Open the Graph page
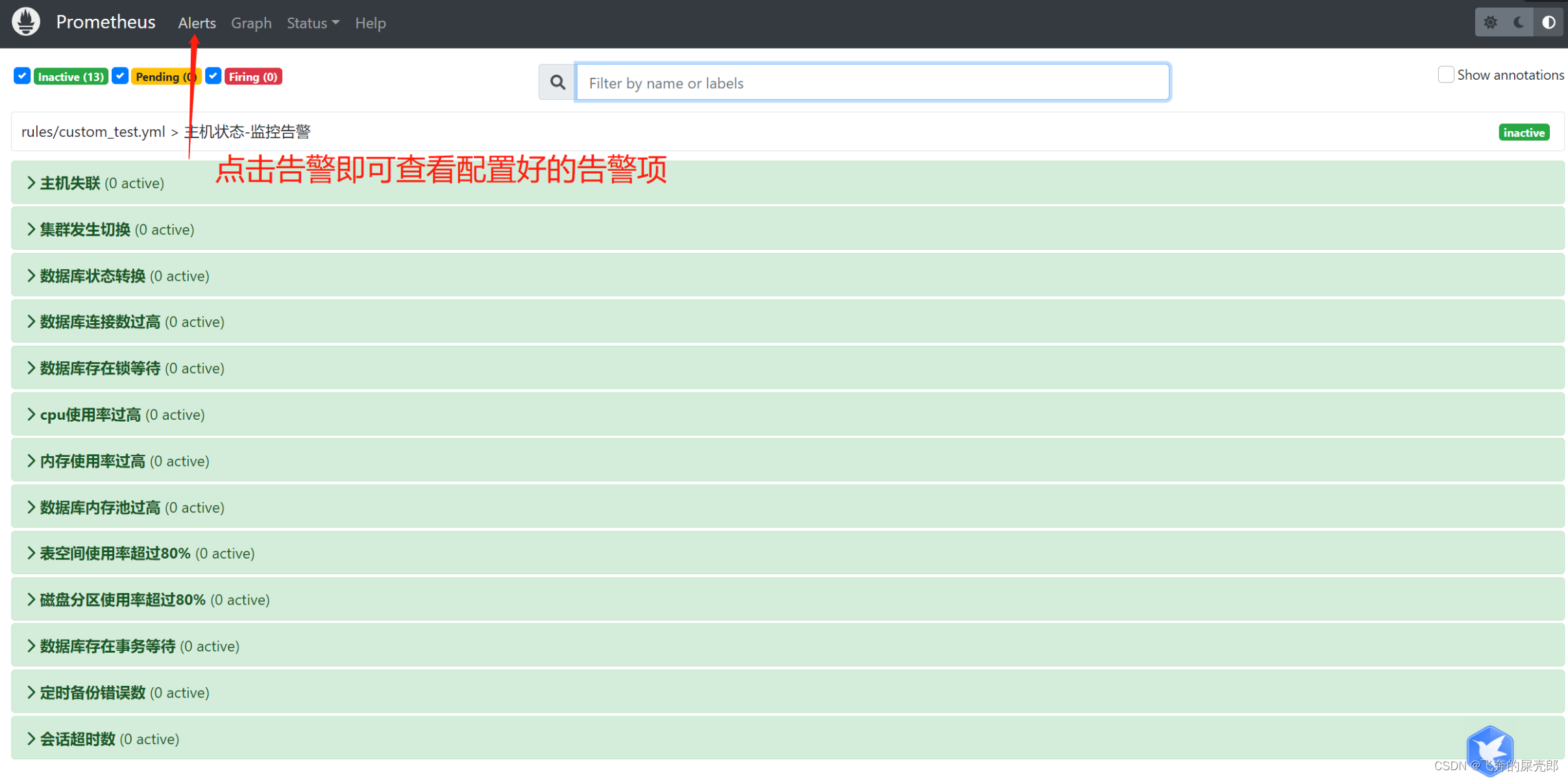Image resolution: width=1568 pixels, height=778 pixels. click(251, 23)
